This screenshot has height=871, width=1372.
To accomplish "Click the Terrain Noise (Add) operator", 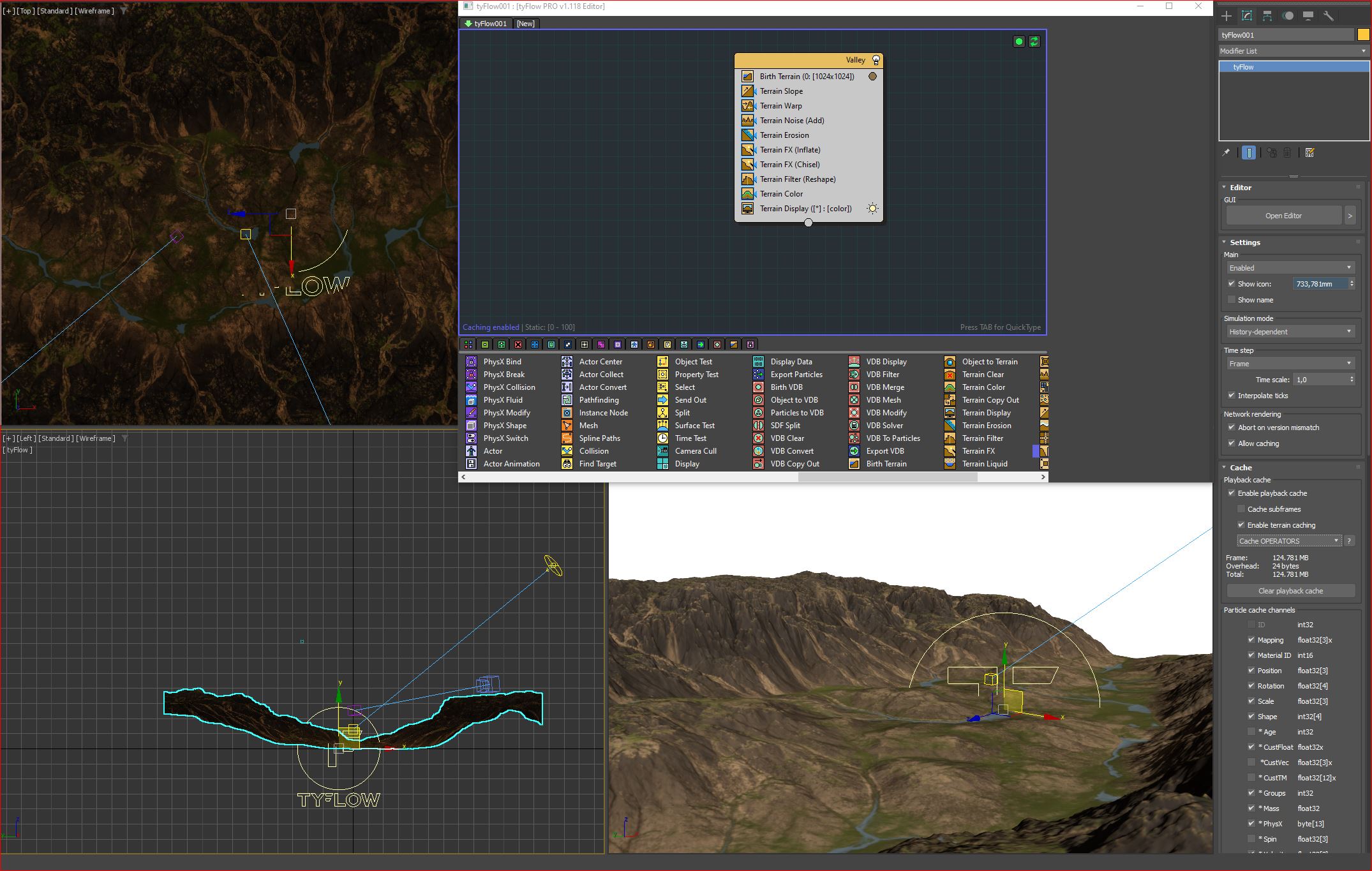I will coord(792,121).
